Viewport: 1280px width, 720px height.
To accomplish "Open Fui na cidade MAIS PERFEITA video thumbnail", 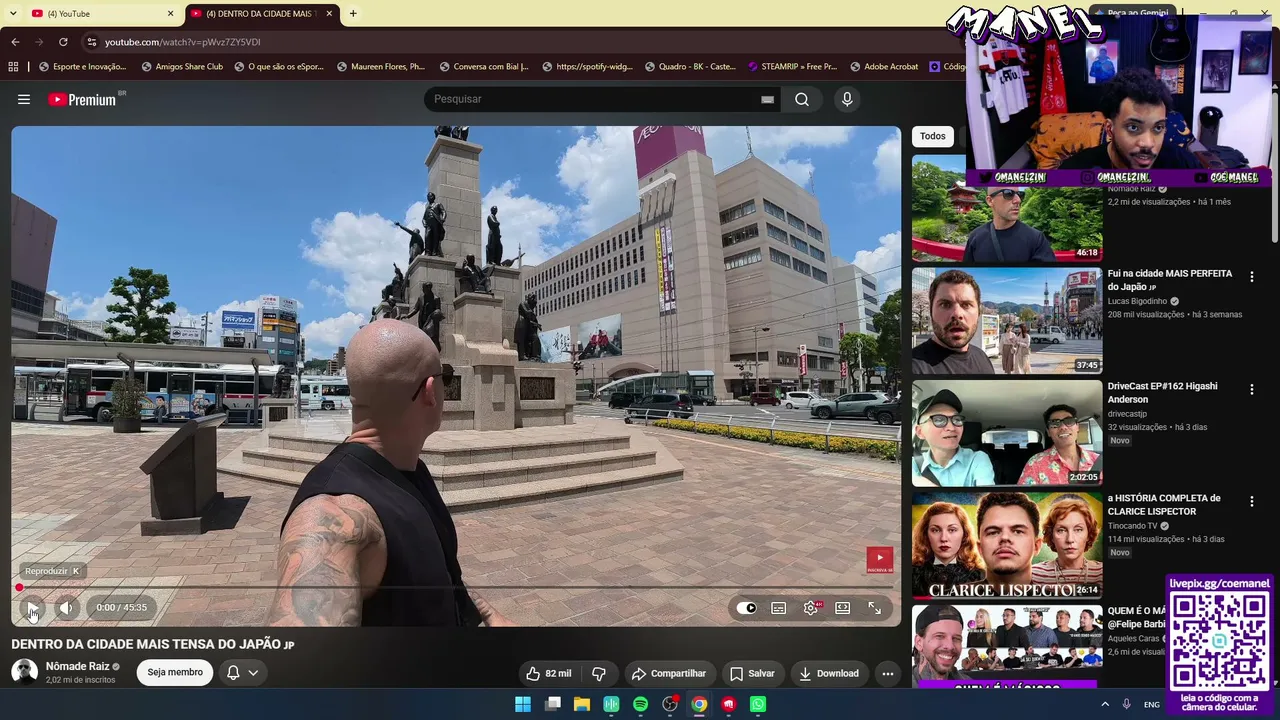I will click(x=1007, y=321).
